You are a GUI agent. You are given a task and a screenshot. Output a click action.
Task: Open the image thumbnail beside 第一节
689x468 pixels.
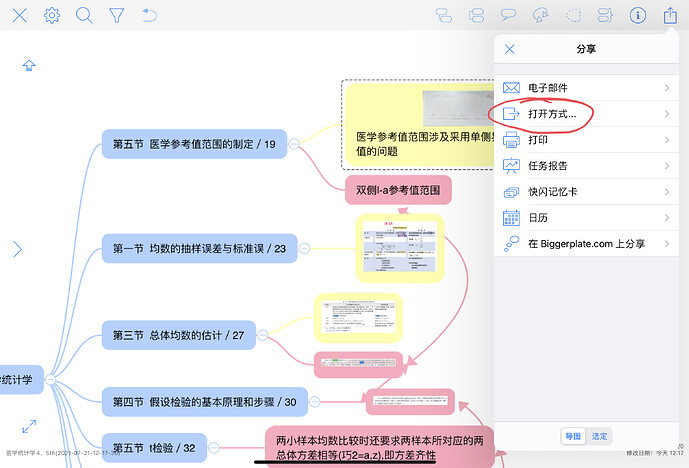click(400, 248)
